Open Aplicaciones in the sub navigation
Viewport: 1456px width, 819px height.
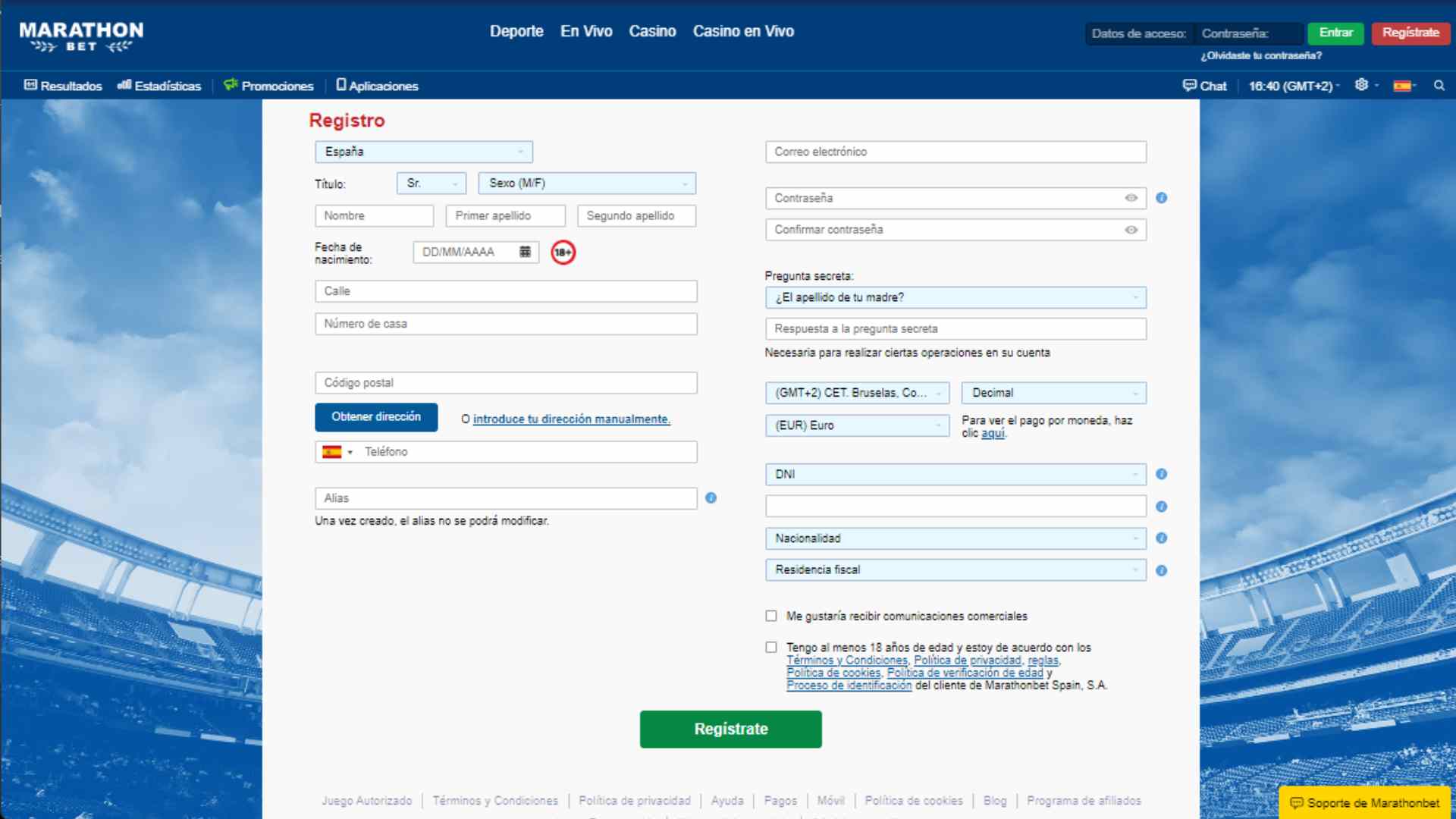coord(377,86)
